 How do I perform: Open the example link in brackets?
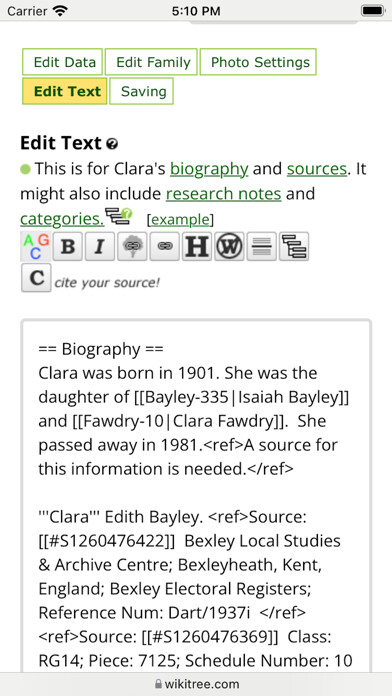(x=180, y=220)
